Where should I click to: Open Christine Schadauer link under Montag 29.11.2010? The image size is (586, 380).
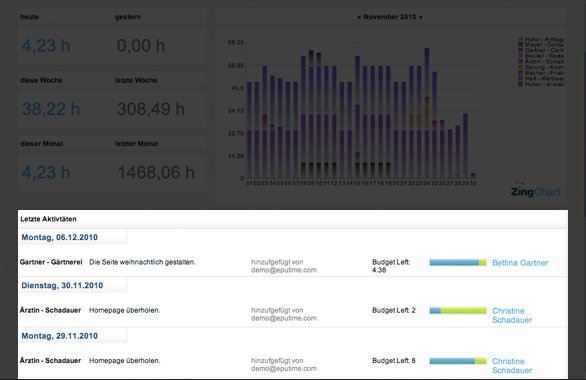[512, 366]
